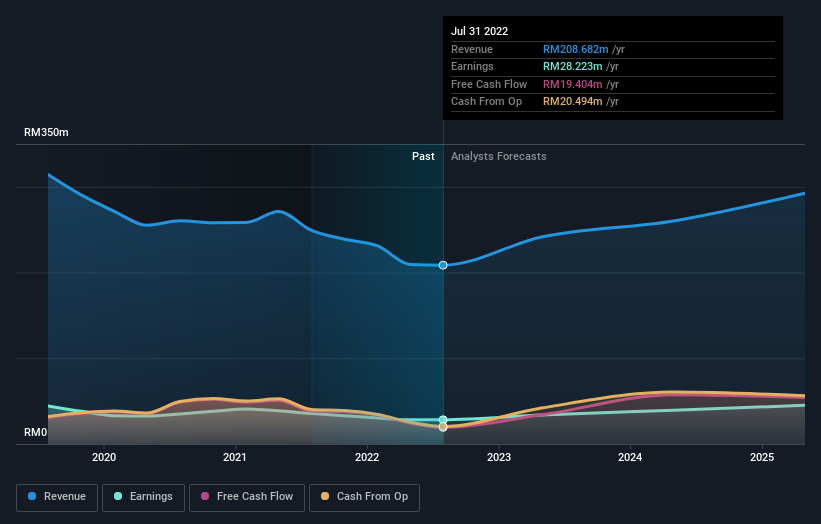Click the Revenue row label in tooltip
This screenshot has width=821, height=524.
point(472,49)
